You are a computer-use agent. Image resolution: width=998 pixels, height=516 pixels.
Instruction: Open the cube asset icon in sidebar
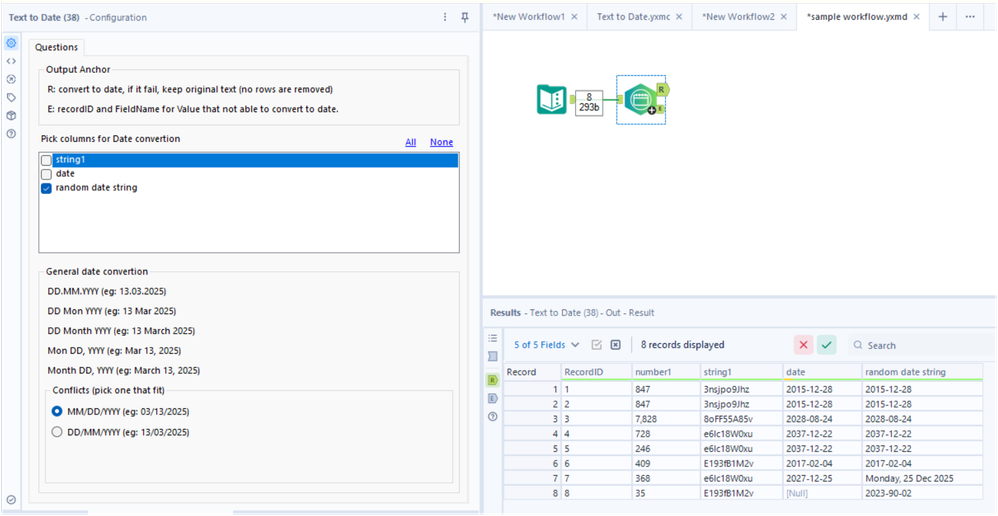(x=11, y=116)
